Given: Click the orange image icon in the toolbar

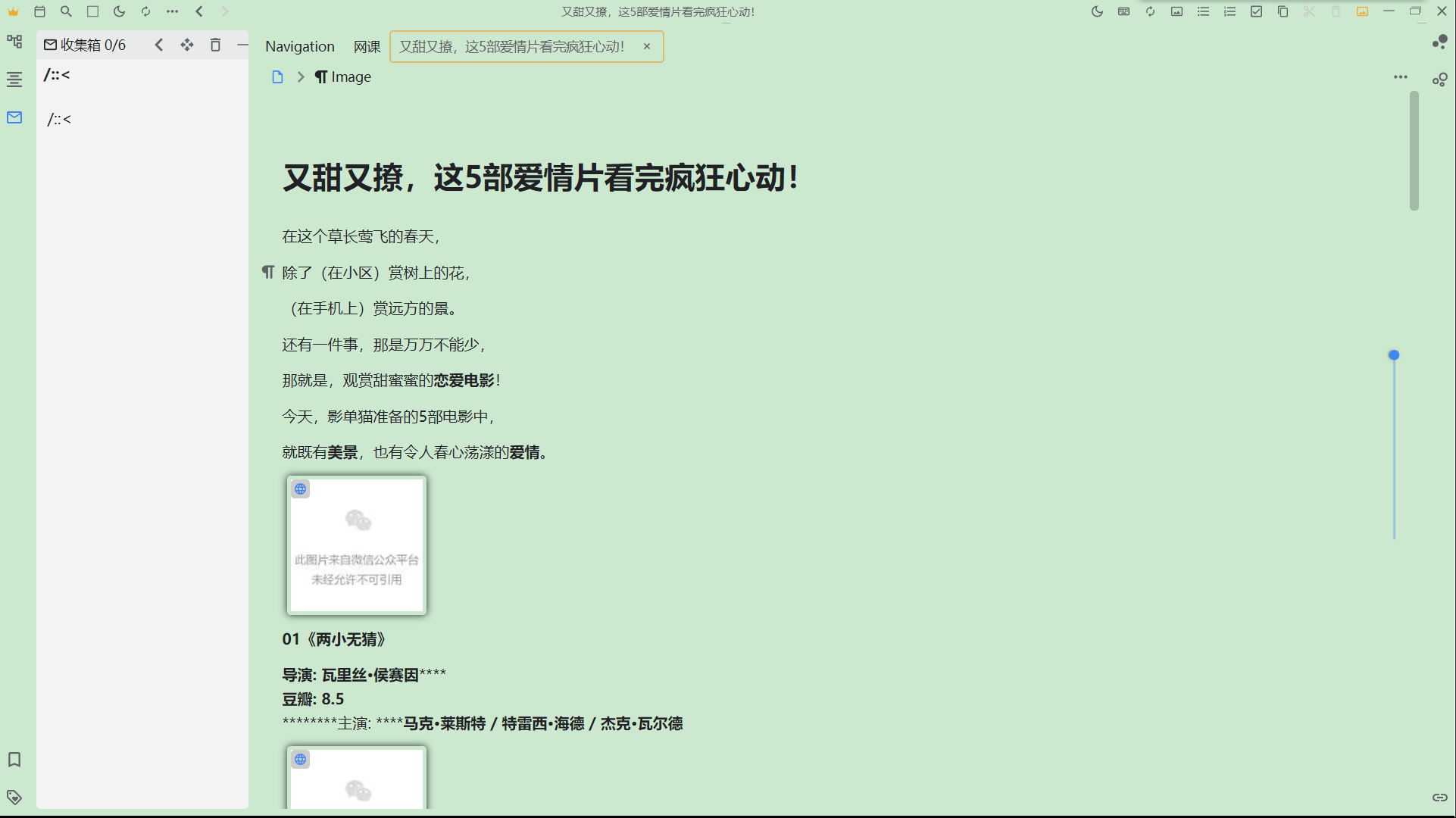Looking at the screenshot, I should (x=1362, y=11).
